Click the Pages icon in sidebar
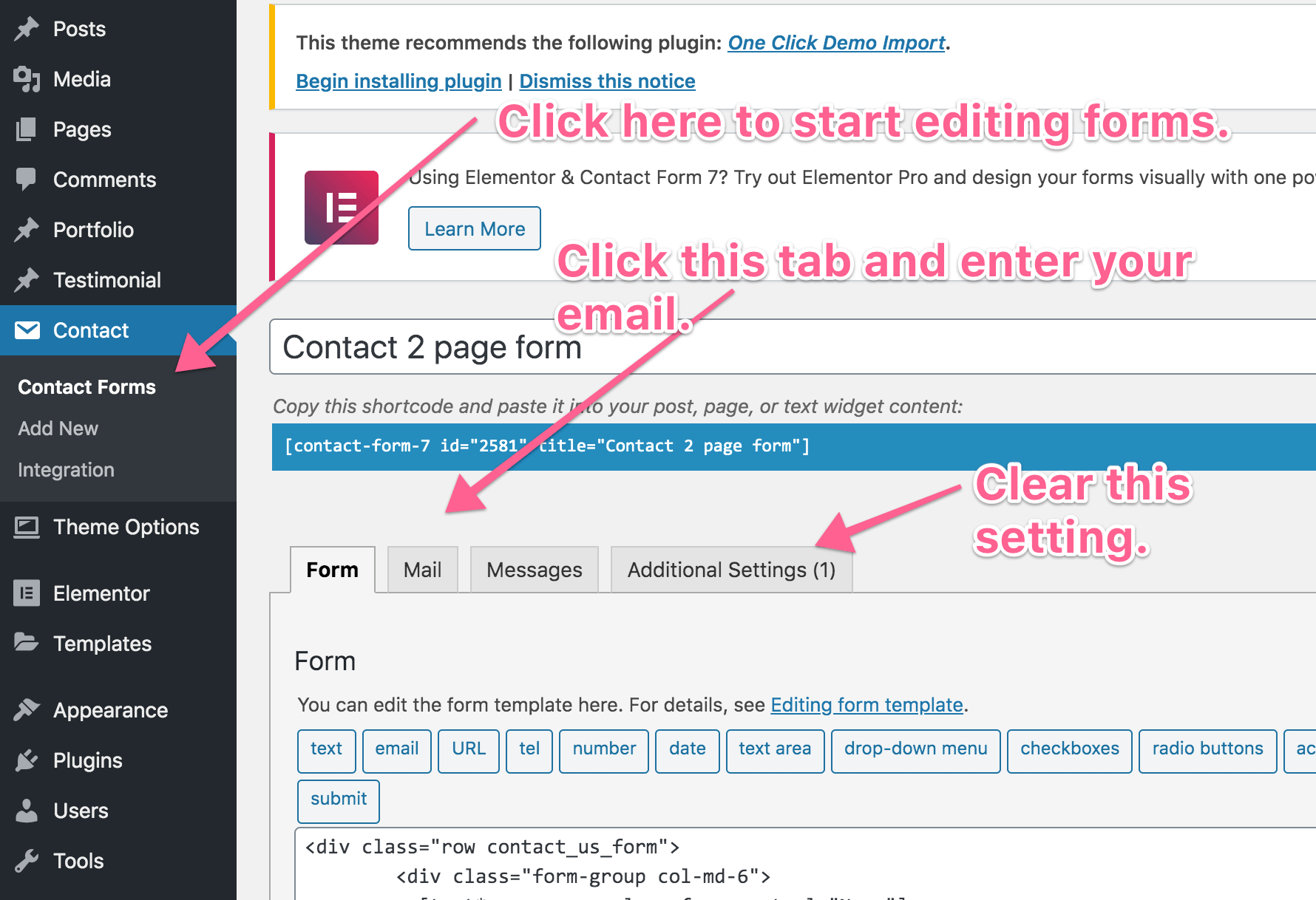This screenshot has width=1316, height=900. (x=27, y=129)
